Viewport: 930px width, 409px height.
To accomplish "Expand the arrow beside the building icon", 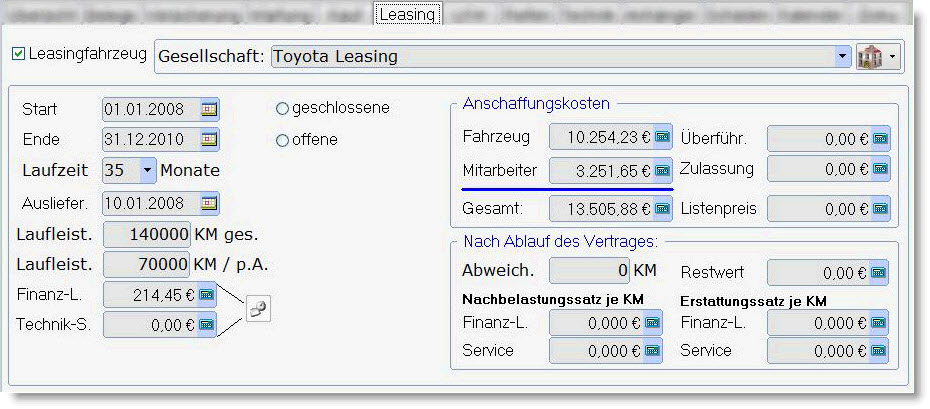I will coord(890,57).
